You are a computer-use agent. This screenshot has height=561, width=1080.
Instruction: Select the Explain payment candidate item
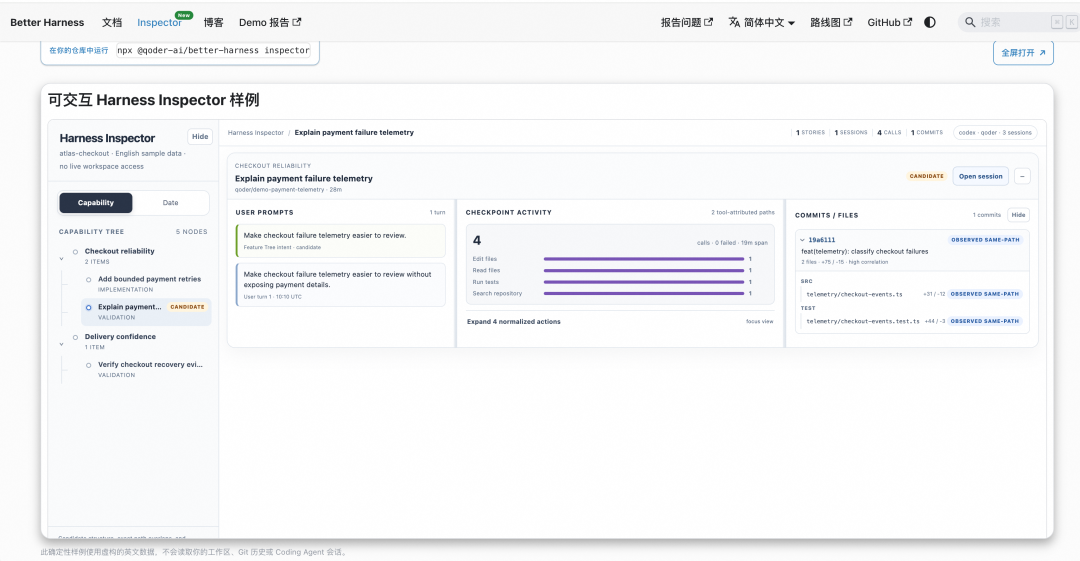click(x=146, y=312)
